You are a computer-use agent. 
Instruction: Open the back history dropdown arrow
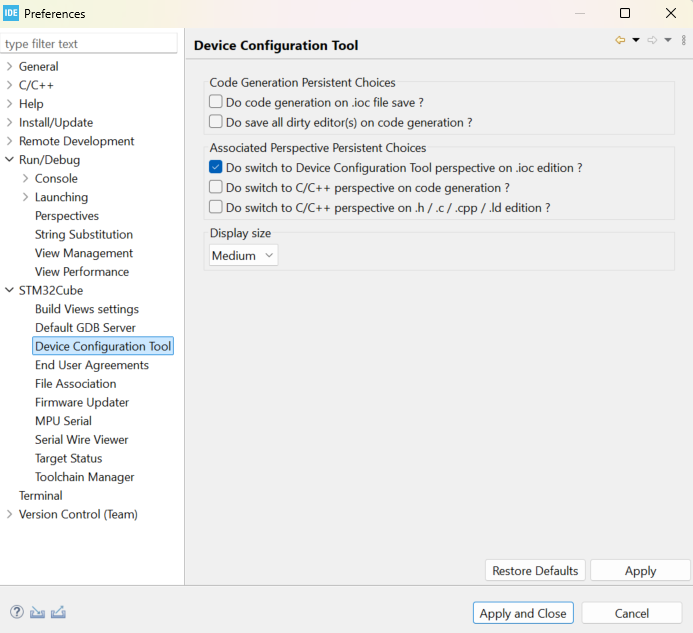(x=635, y=40)
